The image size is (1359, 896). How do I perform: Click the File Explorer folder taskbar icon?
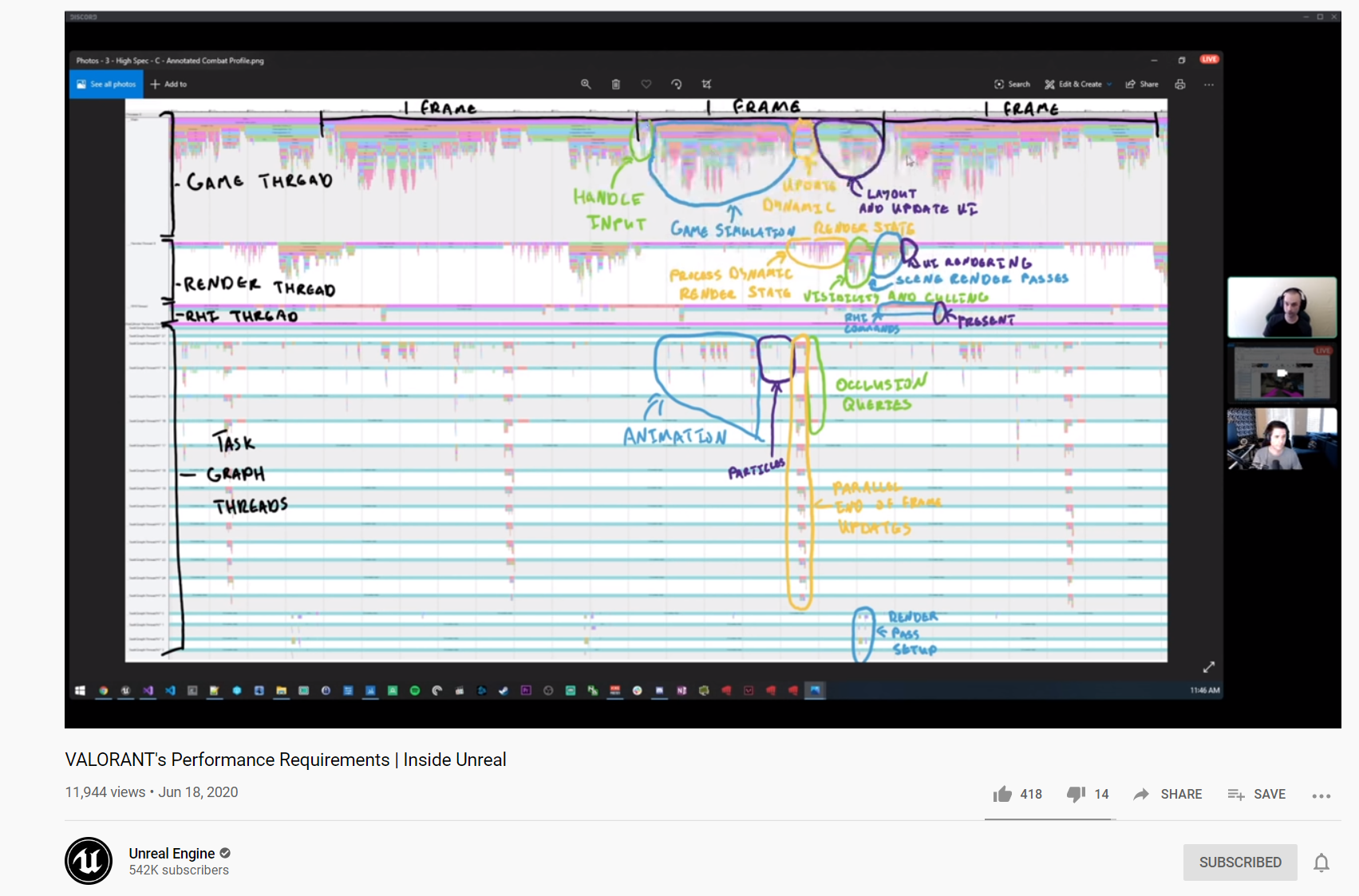point(281,690)
